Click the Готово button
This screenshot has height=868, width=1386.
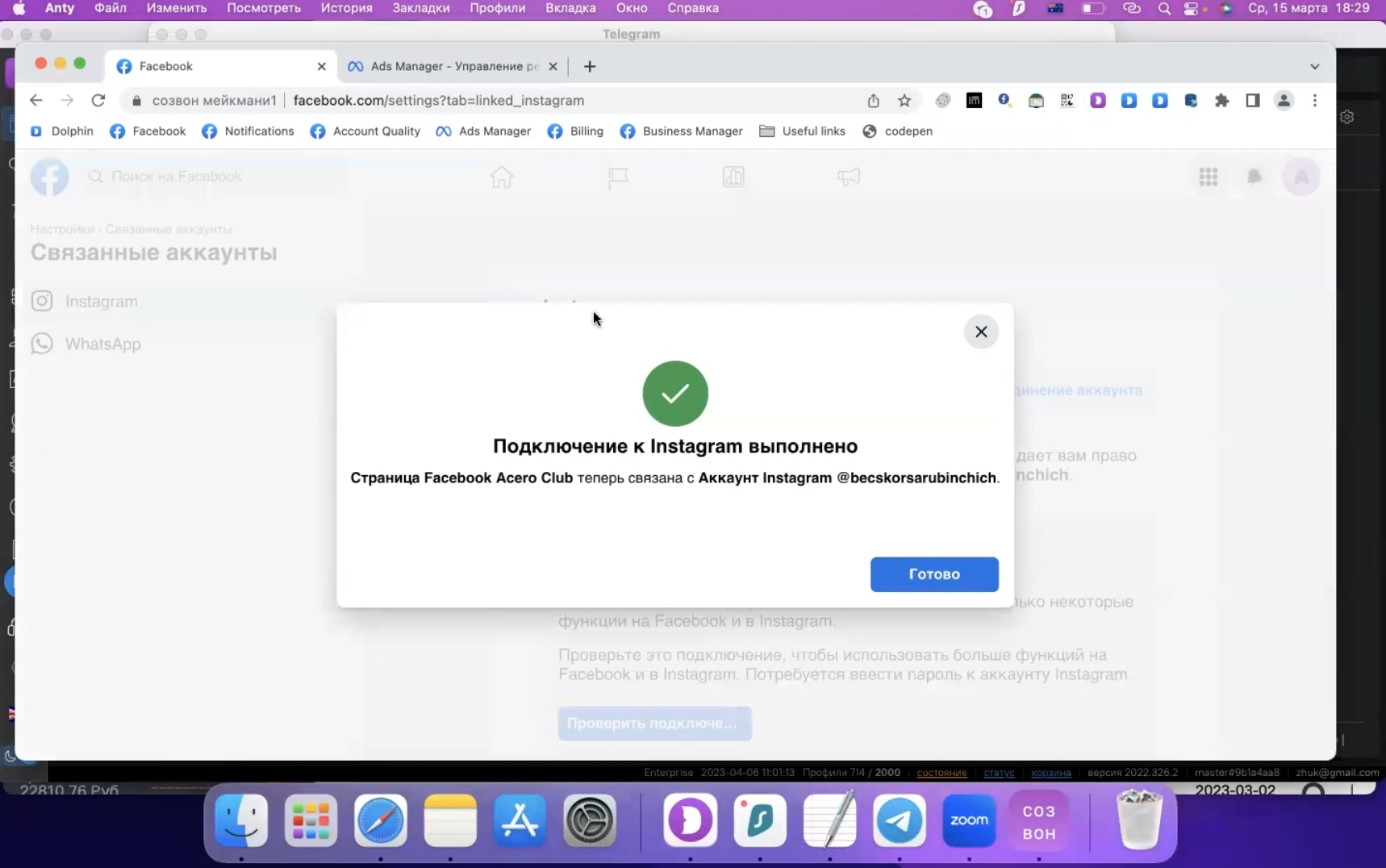(x=934, y=574)
